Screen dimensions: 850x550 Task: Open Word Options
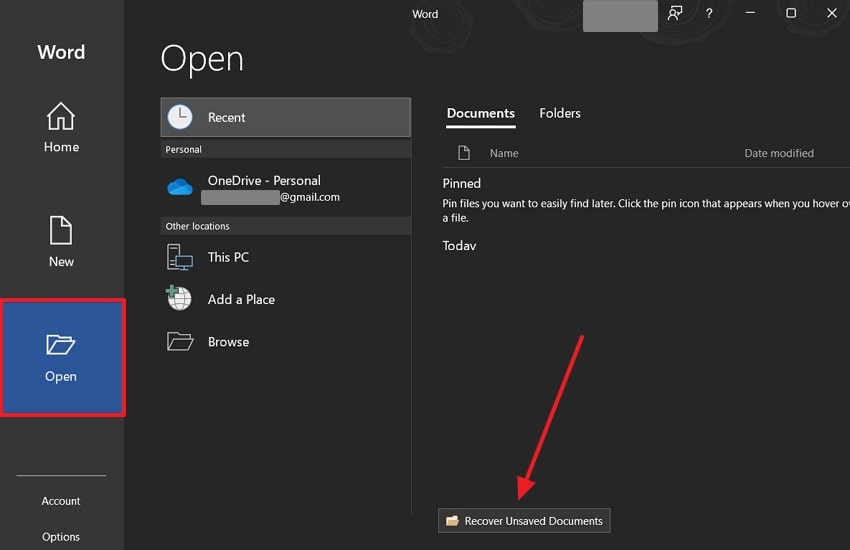click(x=61, y=536)
